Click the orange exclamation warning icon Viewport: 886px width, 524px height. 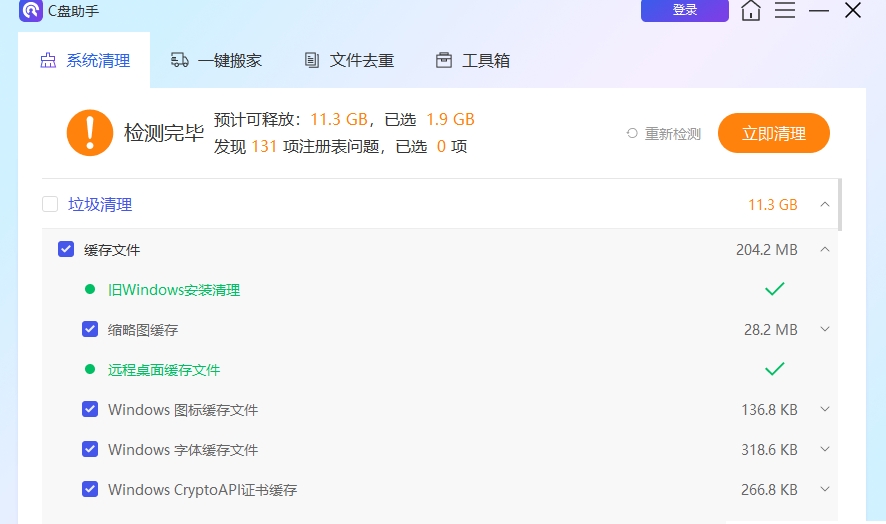click(90, 133)
